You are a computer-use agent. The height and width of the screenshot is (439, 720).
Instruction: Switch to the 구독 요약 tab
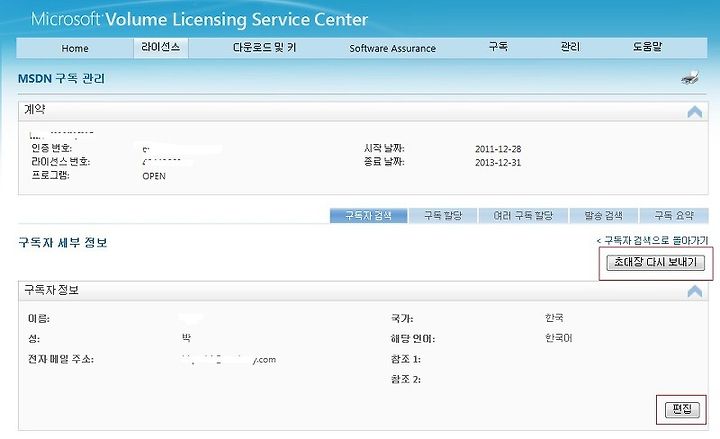674,215
